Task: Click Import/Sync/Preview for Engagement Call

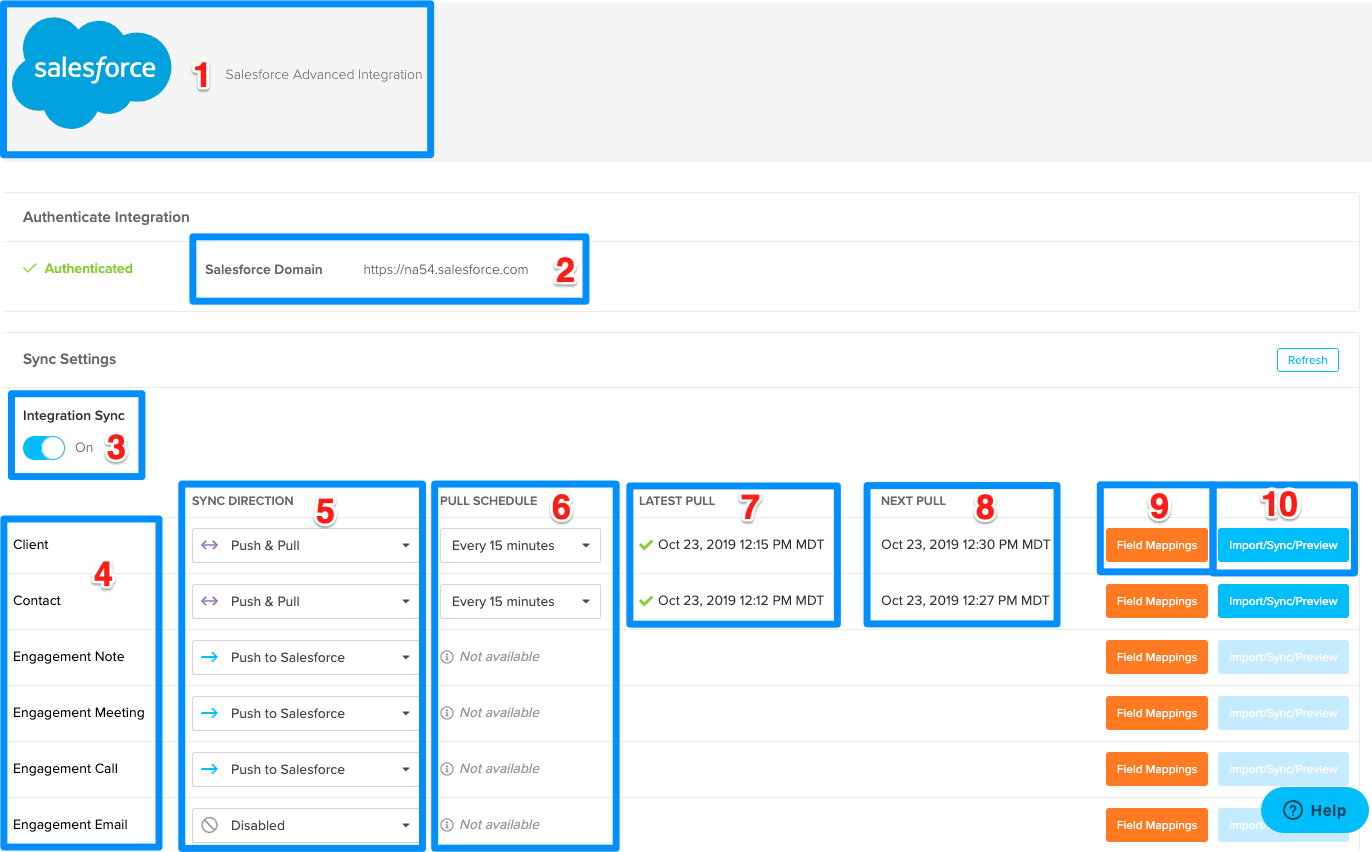Action: [x=1283, y=769]
